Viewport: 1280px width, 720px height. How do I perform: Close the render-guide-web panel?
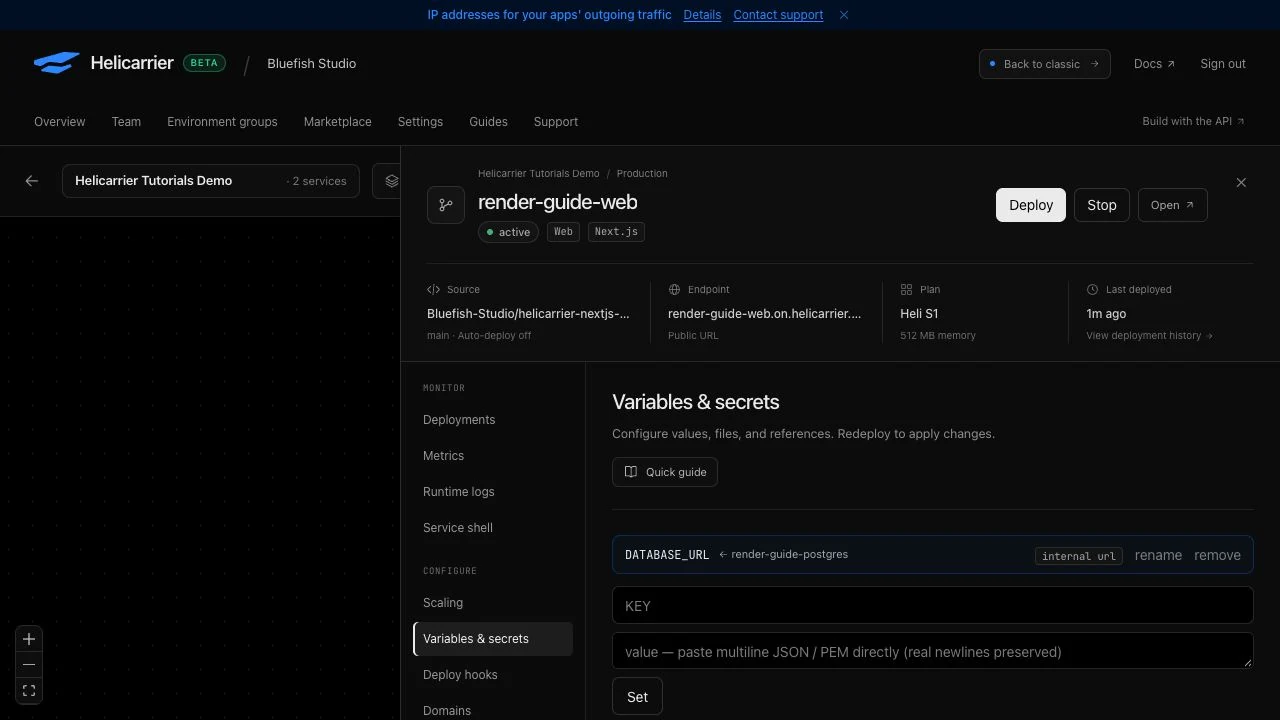click(1241, 183)
